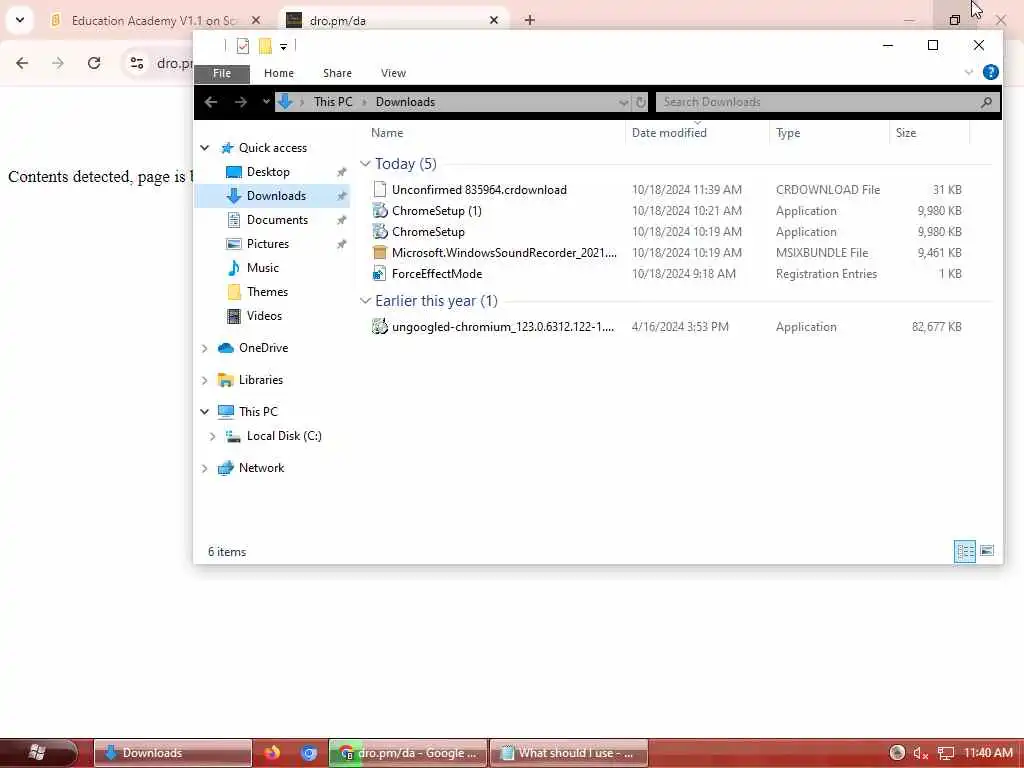Open 'What should I use' taskbar window

pos(569,753)
